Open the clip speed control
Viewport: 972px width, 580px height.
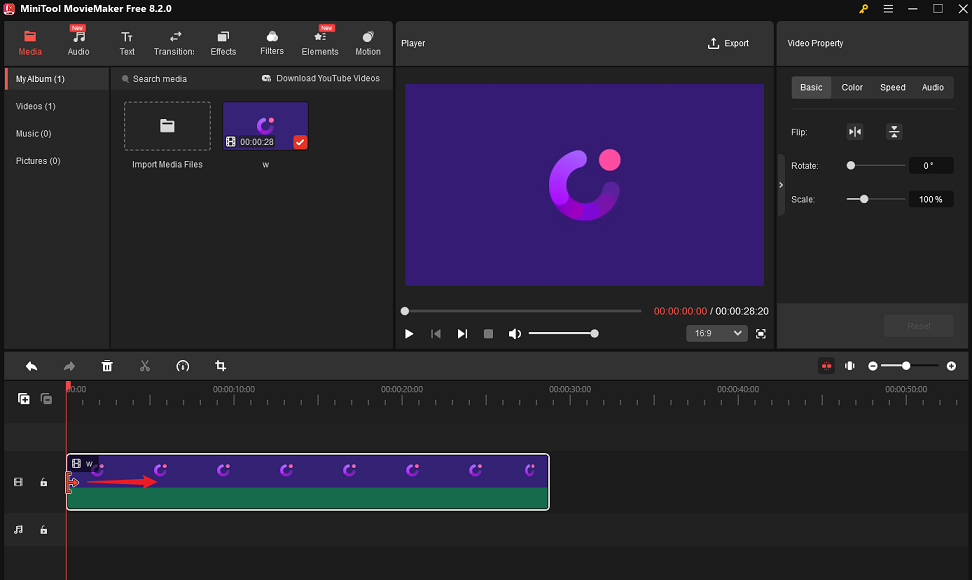point(182,366)
